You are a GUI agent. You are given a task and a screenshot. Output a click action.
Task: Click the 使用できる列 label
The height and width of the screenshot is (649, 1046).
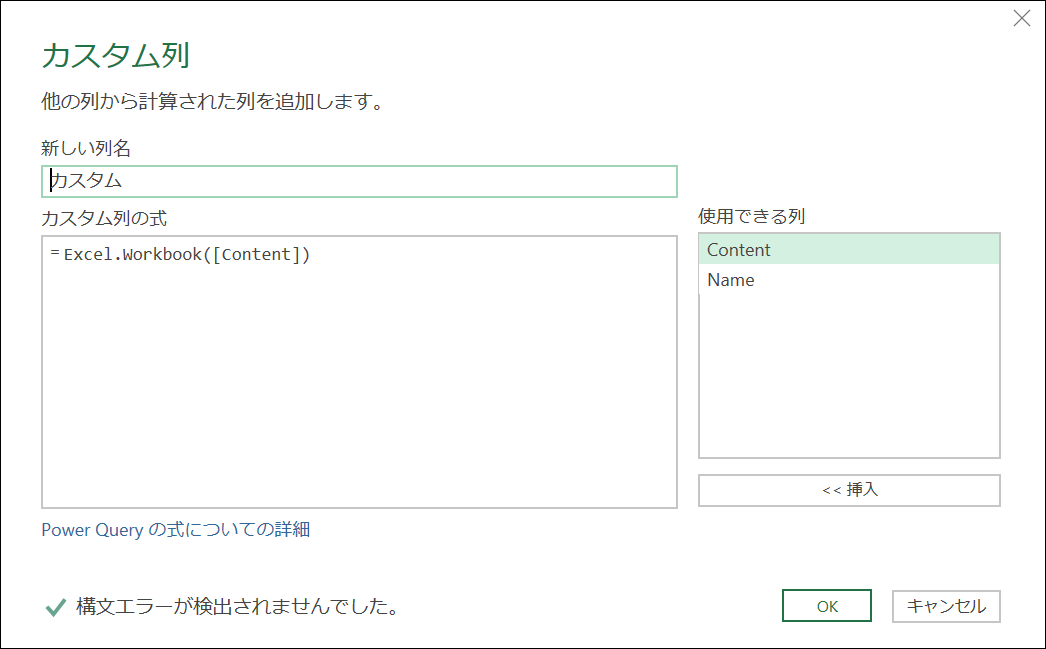[752, 216]
